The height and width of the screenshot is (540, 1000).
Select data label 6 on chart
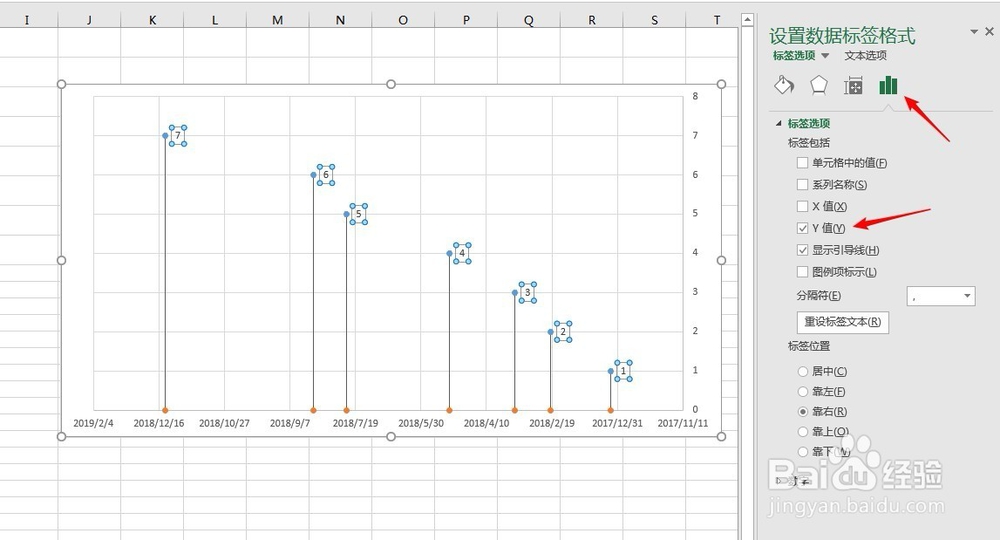(x=326, y=175)
